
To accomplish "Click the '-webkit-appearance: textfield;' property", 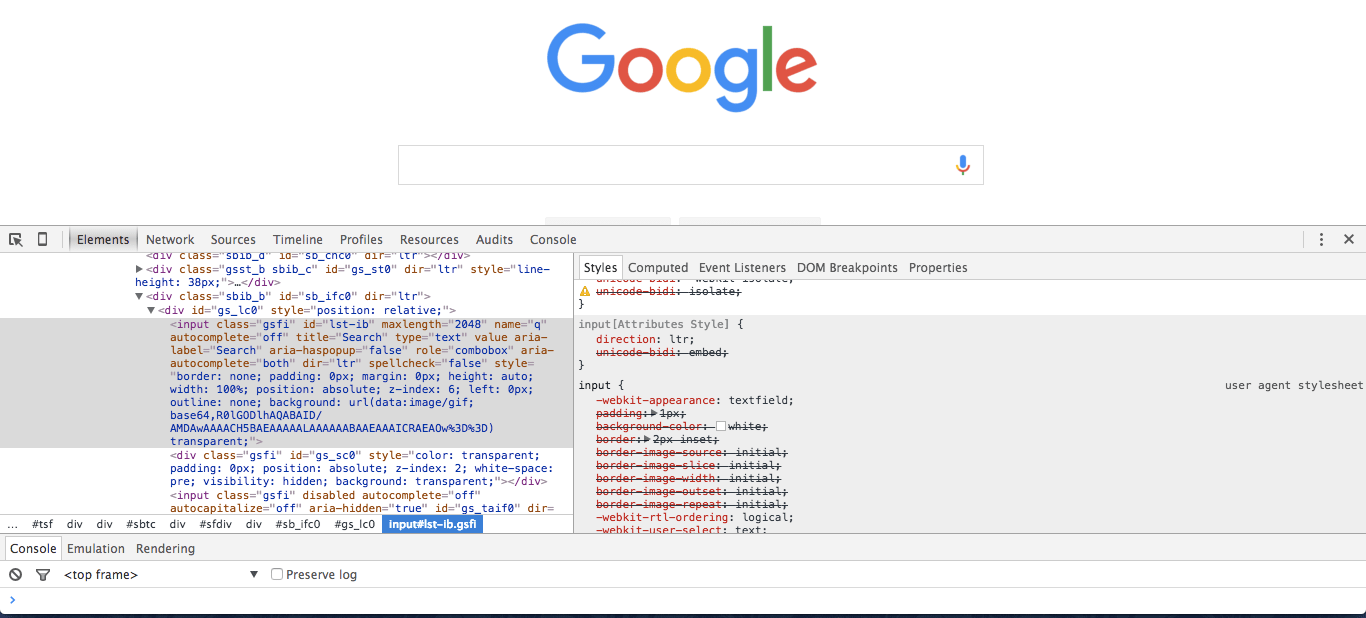I will pyautogui.click(x=695, y=400).
